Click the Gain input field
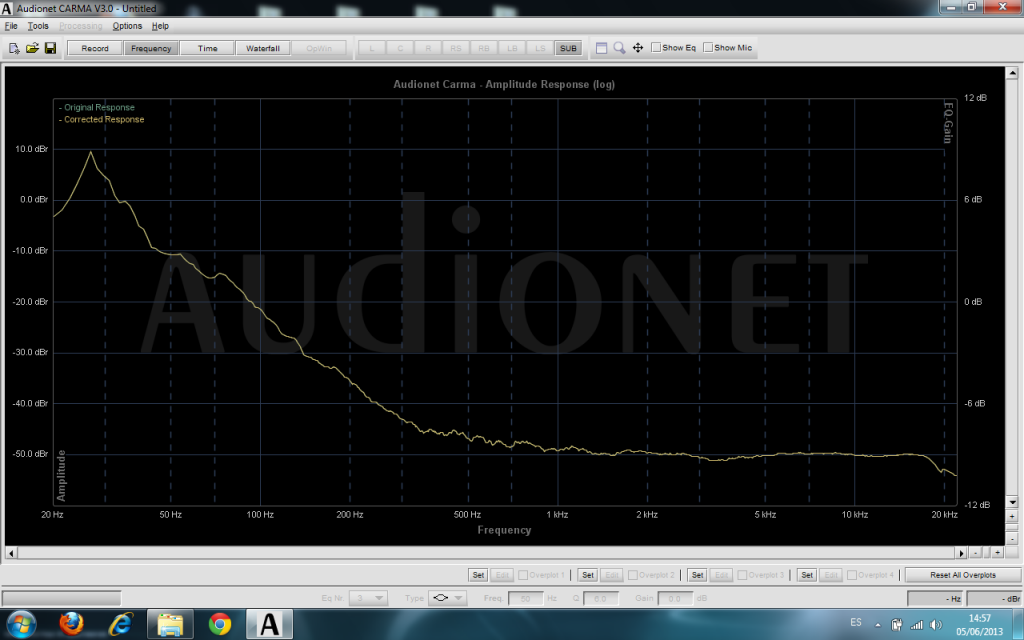The width and height of the screenshot is (1024, 640). pyautogui.click(x=675, y=598)
